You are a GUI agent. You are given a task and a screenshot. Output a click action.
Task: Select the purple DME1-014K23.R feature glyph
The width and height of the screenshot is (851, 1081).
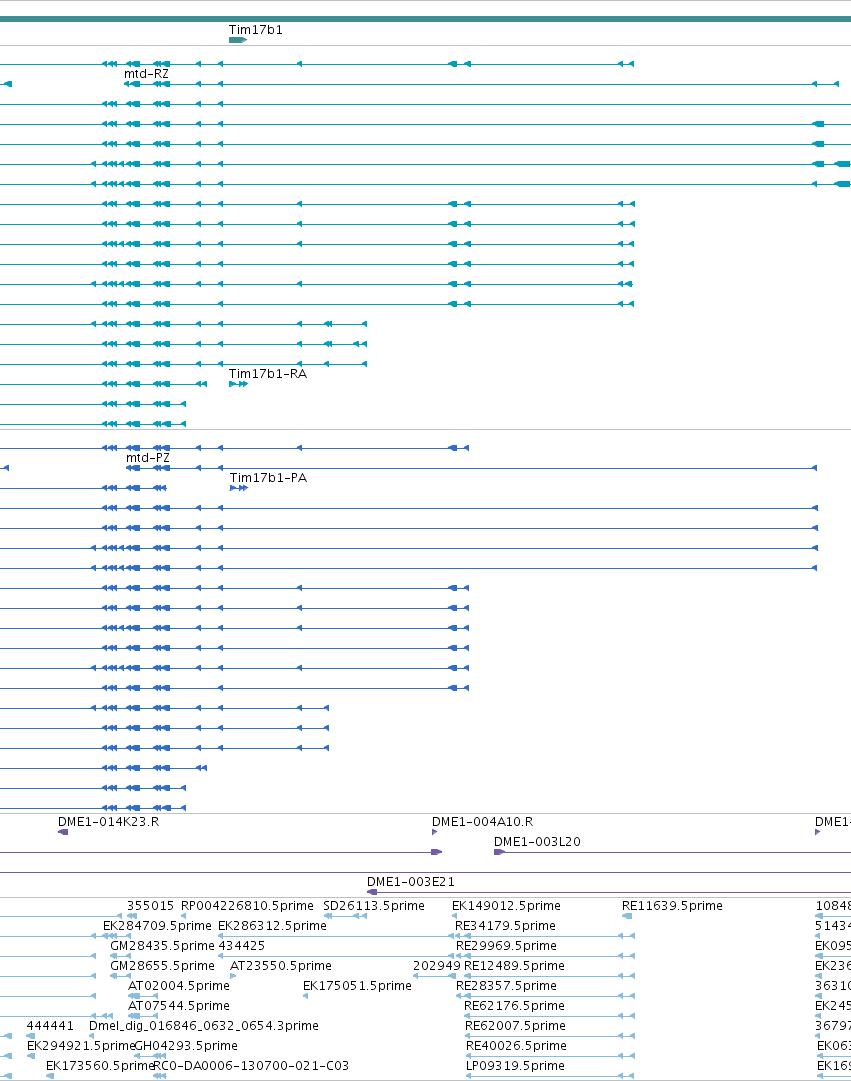click(x=63, y=832)
